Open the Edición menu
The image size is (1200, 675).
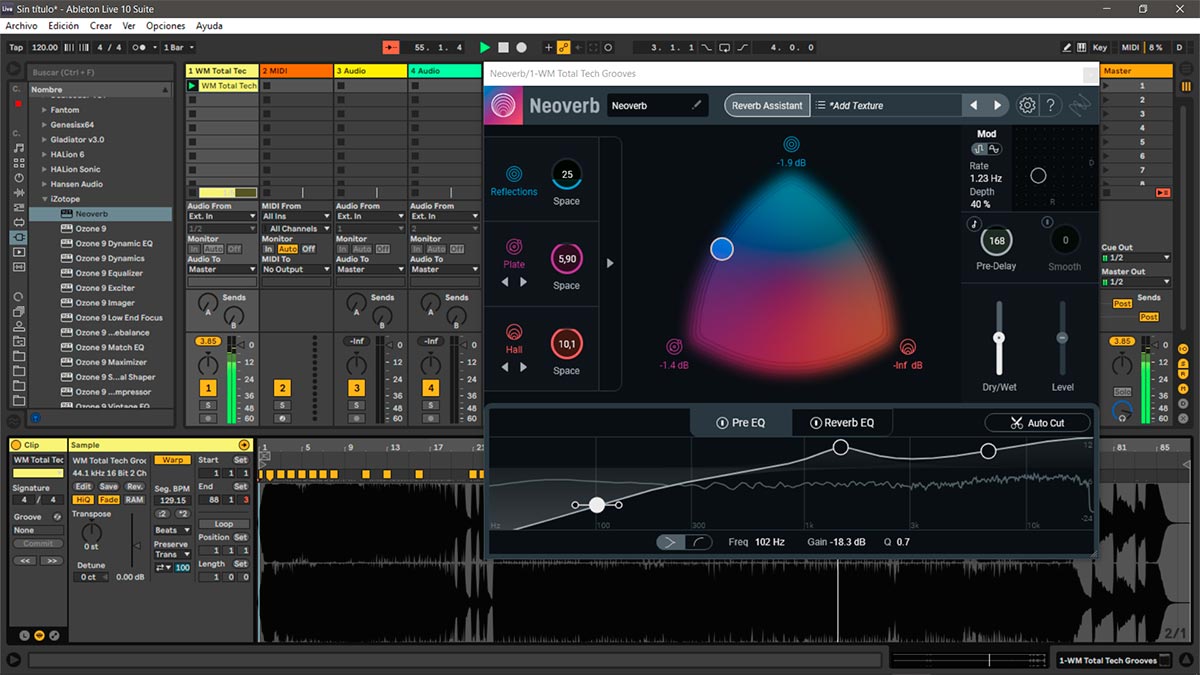point(63,25)
